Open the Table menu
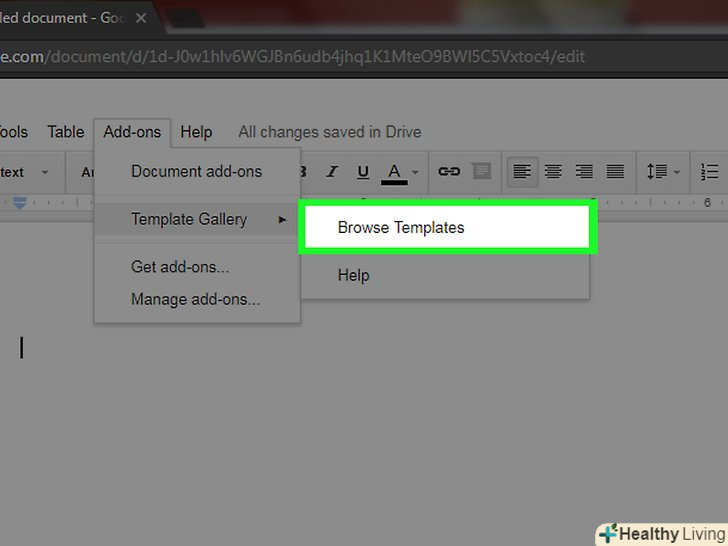The image size is (728, 546). point(66,132)
